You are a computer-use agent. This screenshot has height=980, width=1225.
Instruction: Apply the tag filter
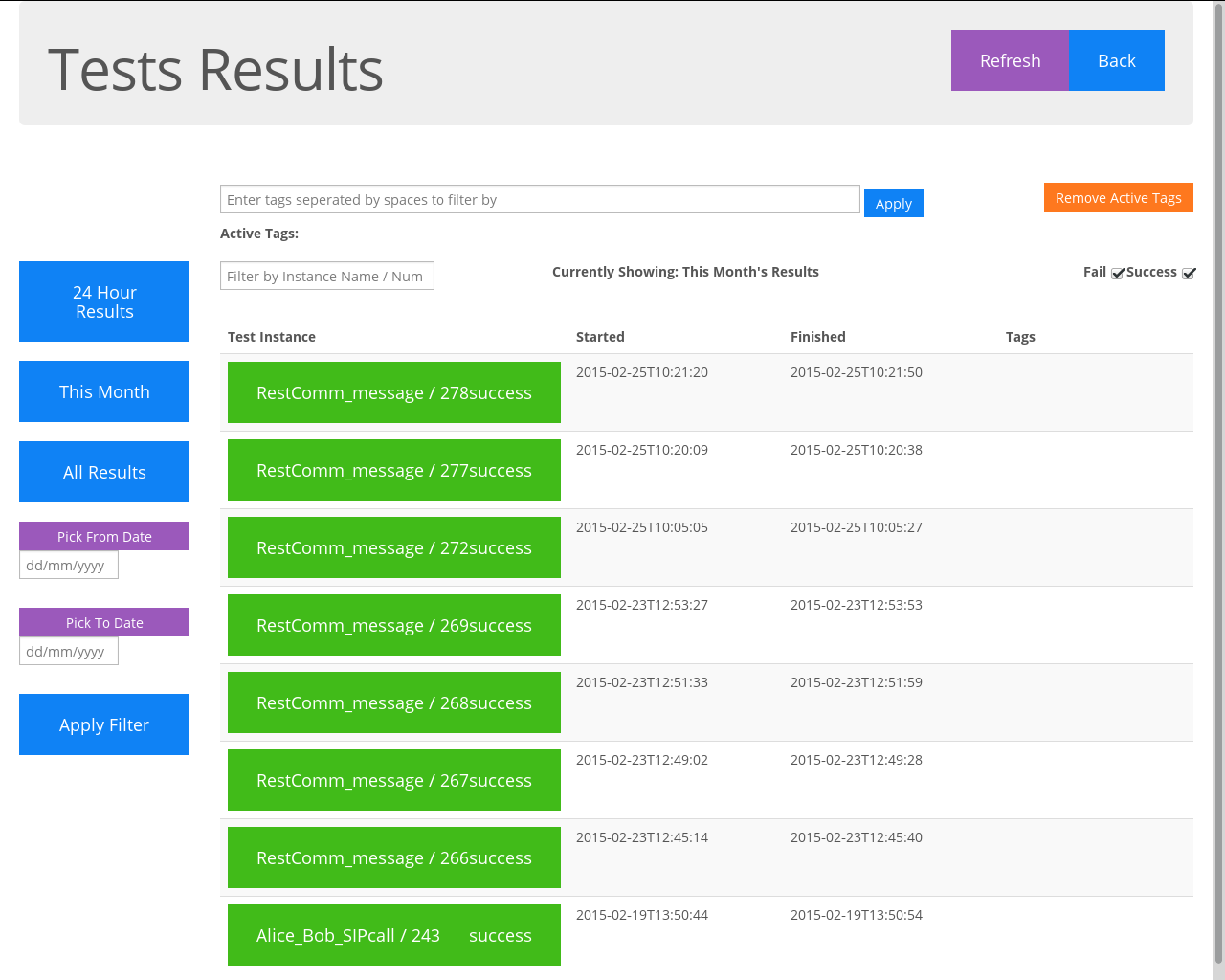pyautogui.click(x=894, y=203)
